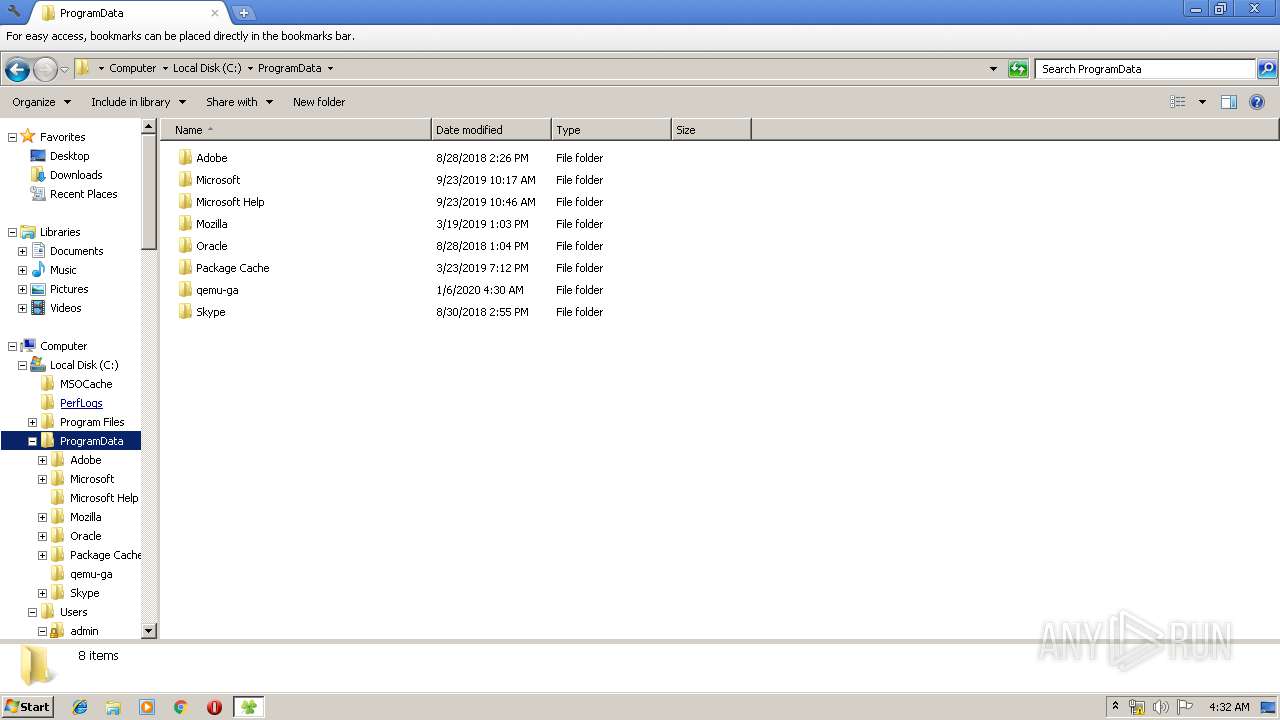Viewport: 1280px width, 720px height.
Task: Sort by the Size column header
Action: coord(711,130)
